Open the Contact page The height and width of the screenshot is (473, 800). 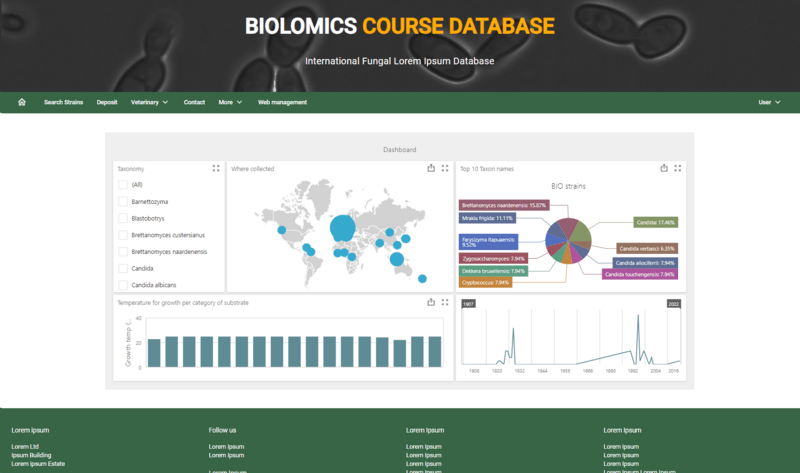pyautogui.click(x=194, y=102)
